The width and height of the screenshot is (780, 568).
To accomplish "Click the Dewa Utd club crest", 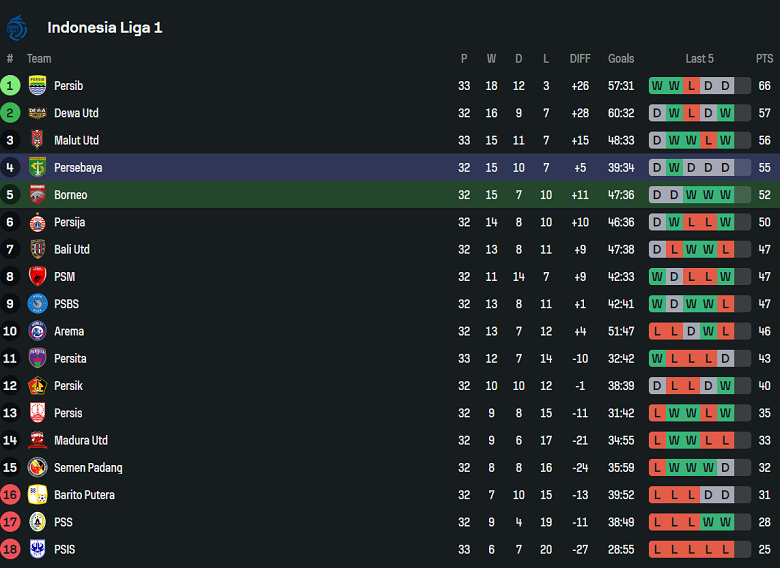I will tap(37, 113).
